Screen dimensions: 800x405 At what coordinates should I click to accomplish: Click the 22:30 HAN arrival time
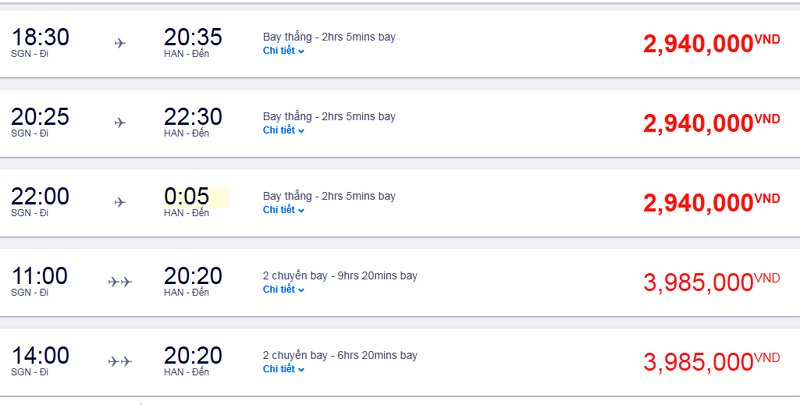pos(193,117)
